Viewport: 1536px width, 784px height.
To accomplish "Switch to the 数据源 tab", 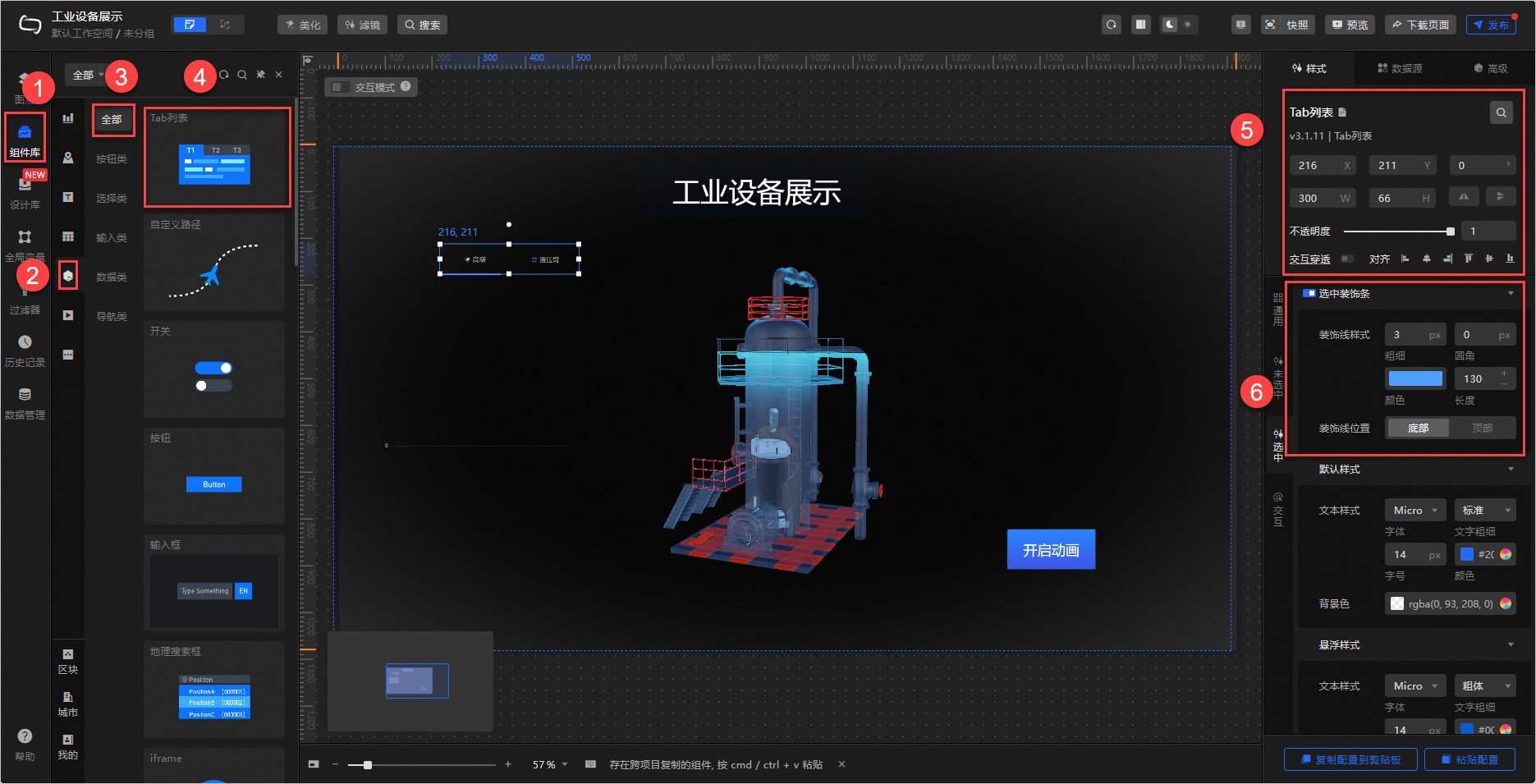I will (x=1400, y=68).
